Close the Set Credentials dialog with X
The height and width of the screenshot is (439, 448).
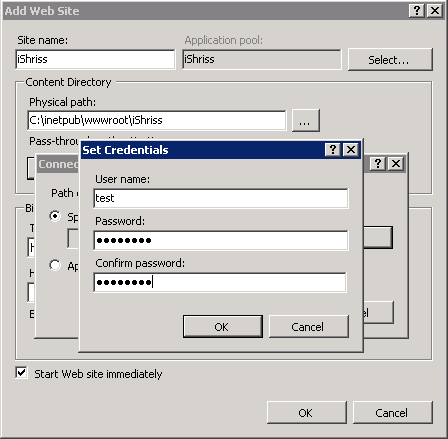(351, 150)
